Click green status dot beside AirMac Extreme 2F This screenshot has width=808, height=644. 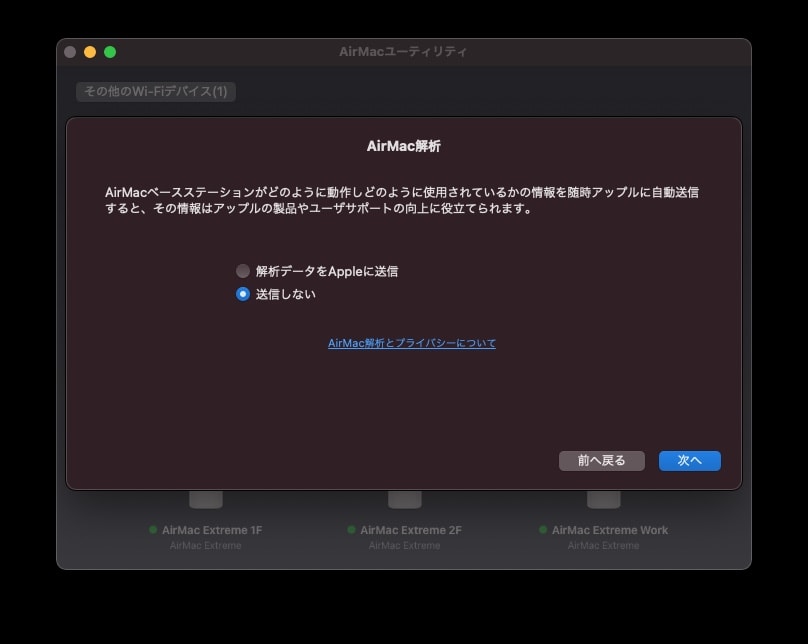[x=351, y=530]
